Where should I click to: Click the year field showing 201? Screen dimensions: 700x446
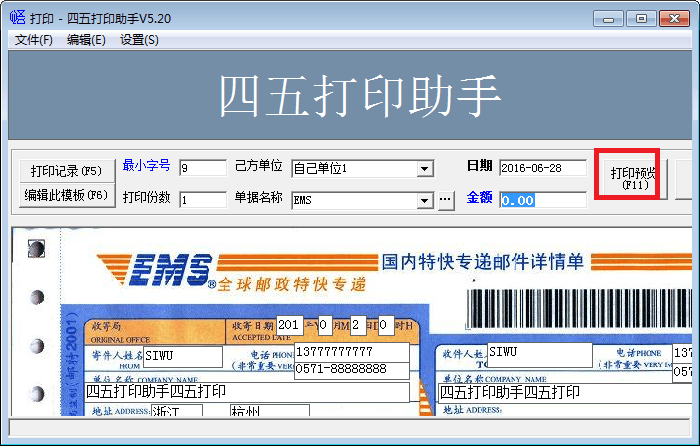coord(290,325)
